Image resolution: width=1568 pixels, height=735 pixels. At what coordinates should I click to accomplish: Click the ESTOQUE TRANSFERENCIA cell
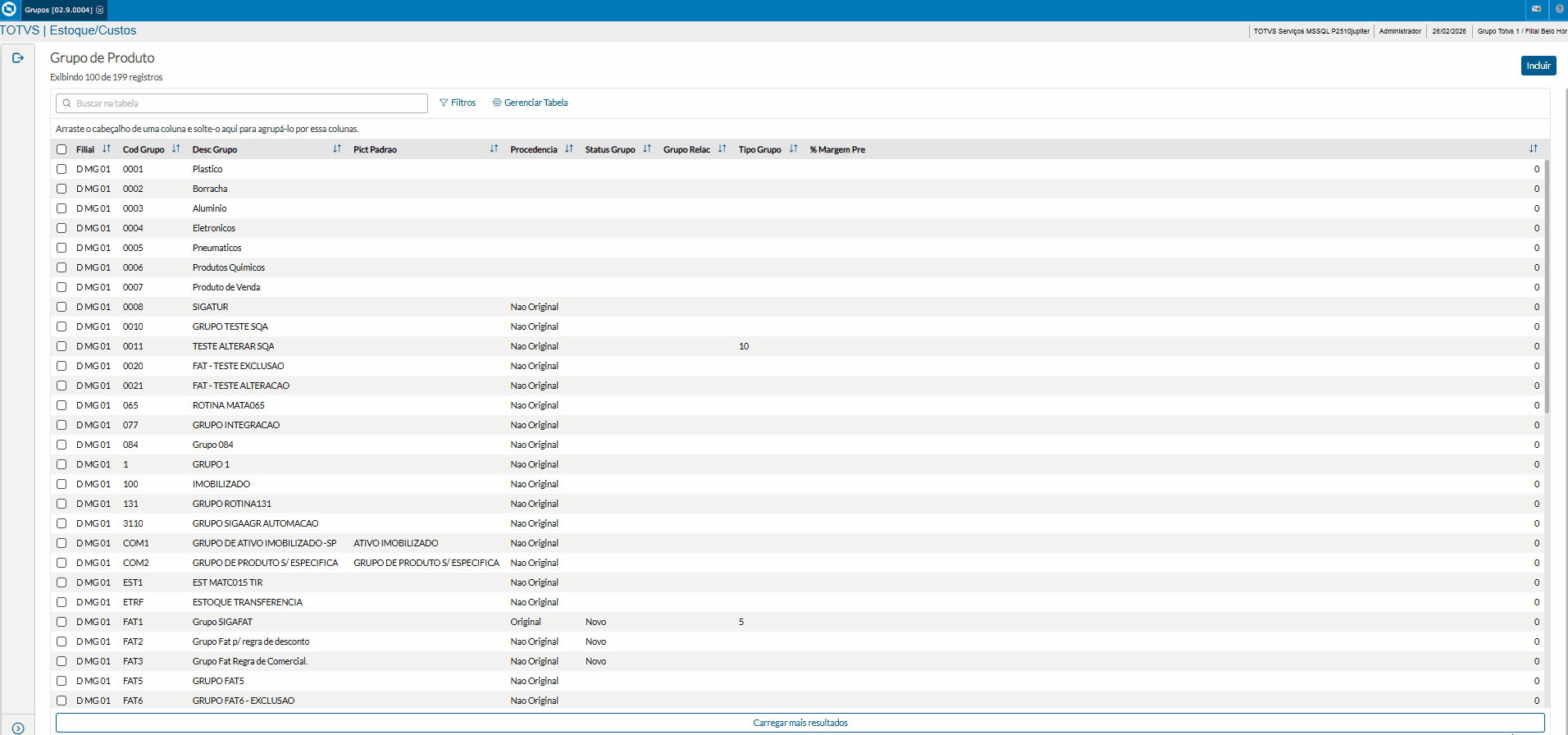click(x=248, y=602)
